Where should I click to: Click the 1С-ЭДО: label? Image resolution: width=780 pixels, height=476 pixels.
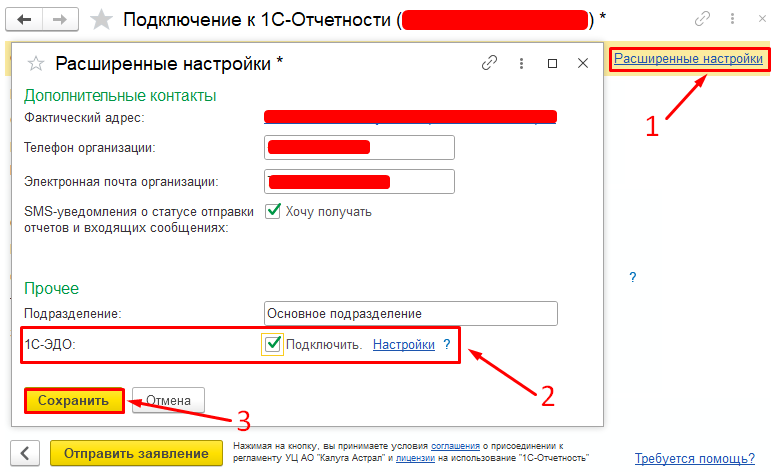[x=50, y=344]
